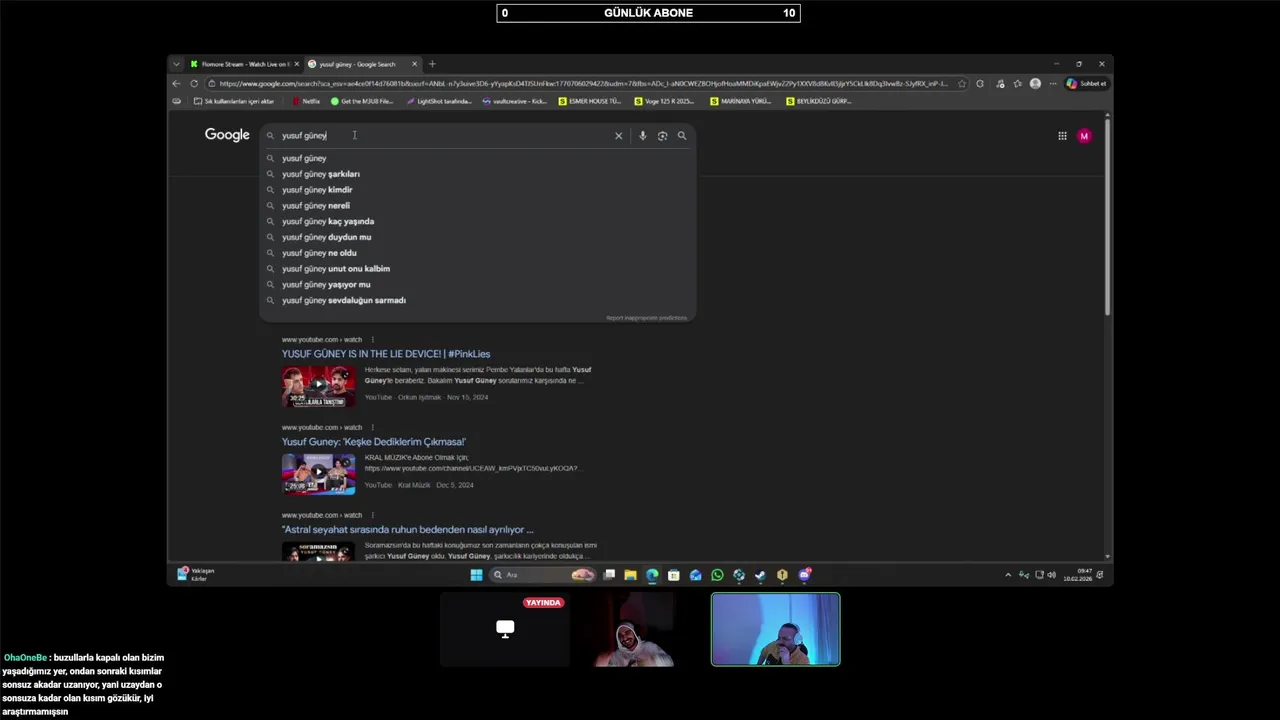Image resolution: width=1280 pixels, height=720 pixels.
Task: Open the MARINAVA YÜRÜ bookmark
Action: (x=741, y=101)
